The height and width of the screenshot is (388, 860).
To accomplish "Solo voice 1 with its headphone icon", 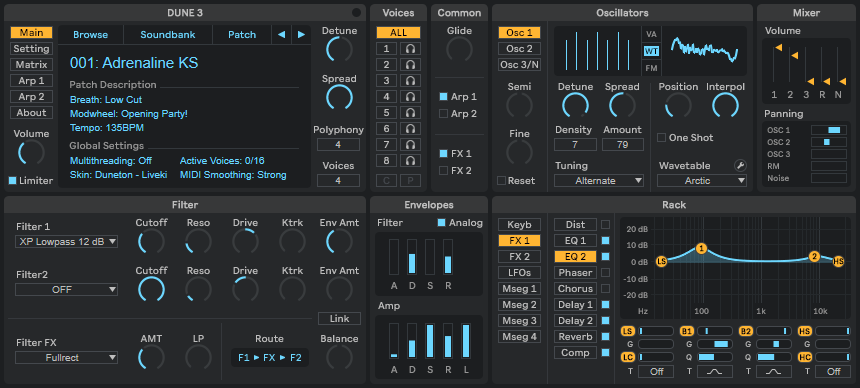I will (x=410, y=48).
